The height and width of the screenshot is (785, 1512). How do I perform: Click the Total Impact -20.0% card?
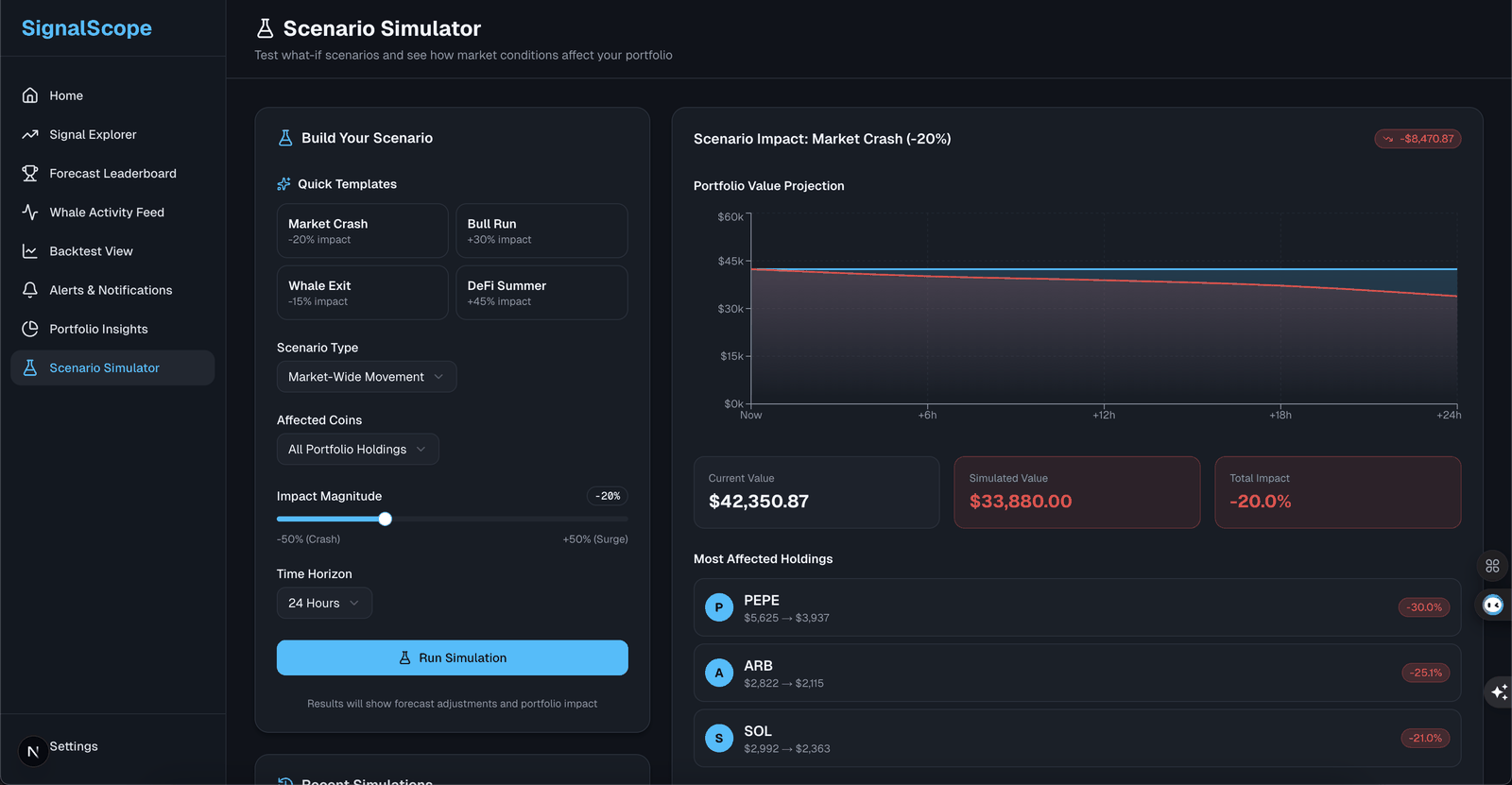[1338, 492]
